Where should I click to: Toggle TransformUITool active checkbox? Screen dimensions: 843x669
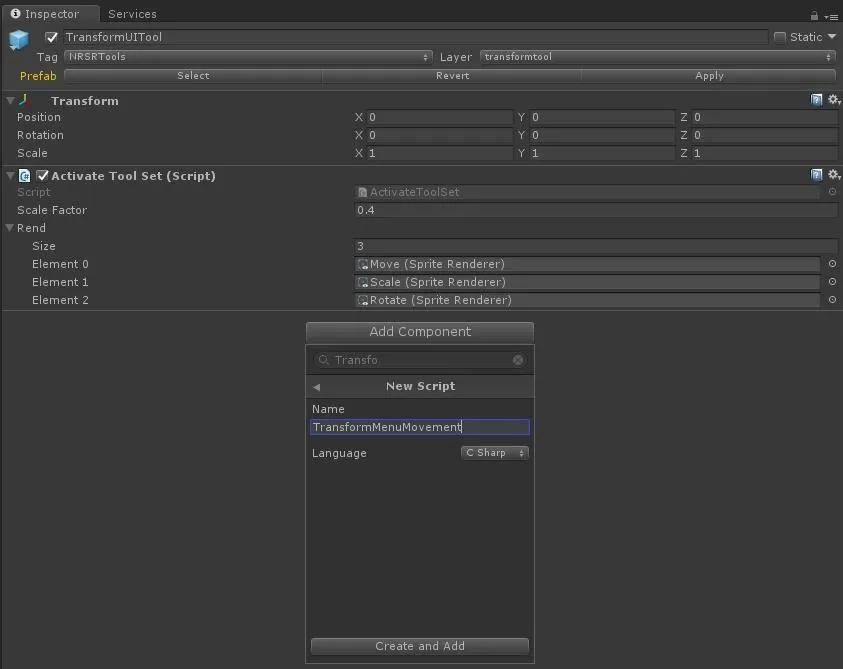(51, 37)
